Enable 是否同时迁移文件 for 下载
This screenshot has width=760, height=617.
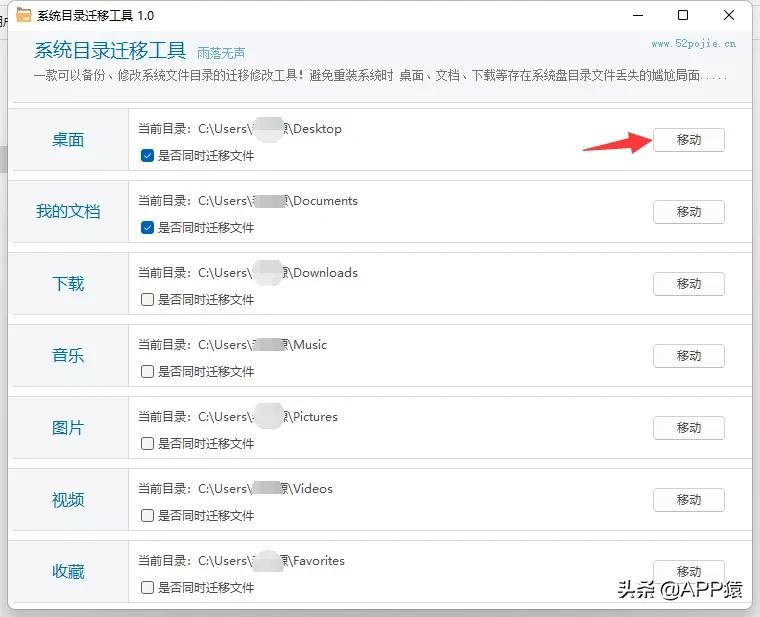tap(148, 300)
